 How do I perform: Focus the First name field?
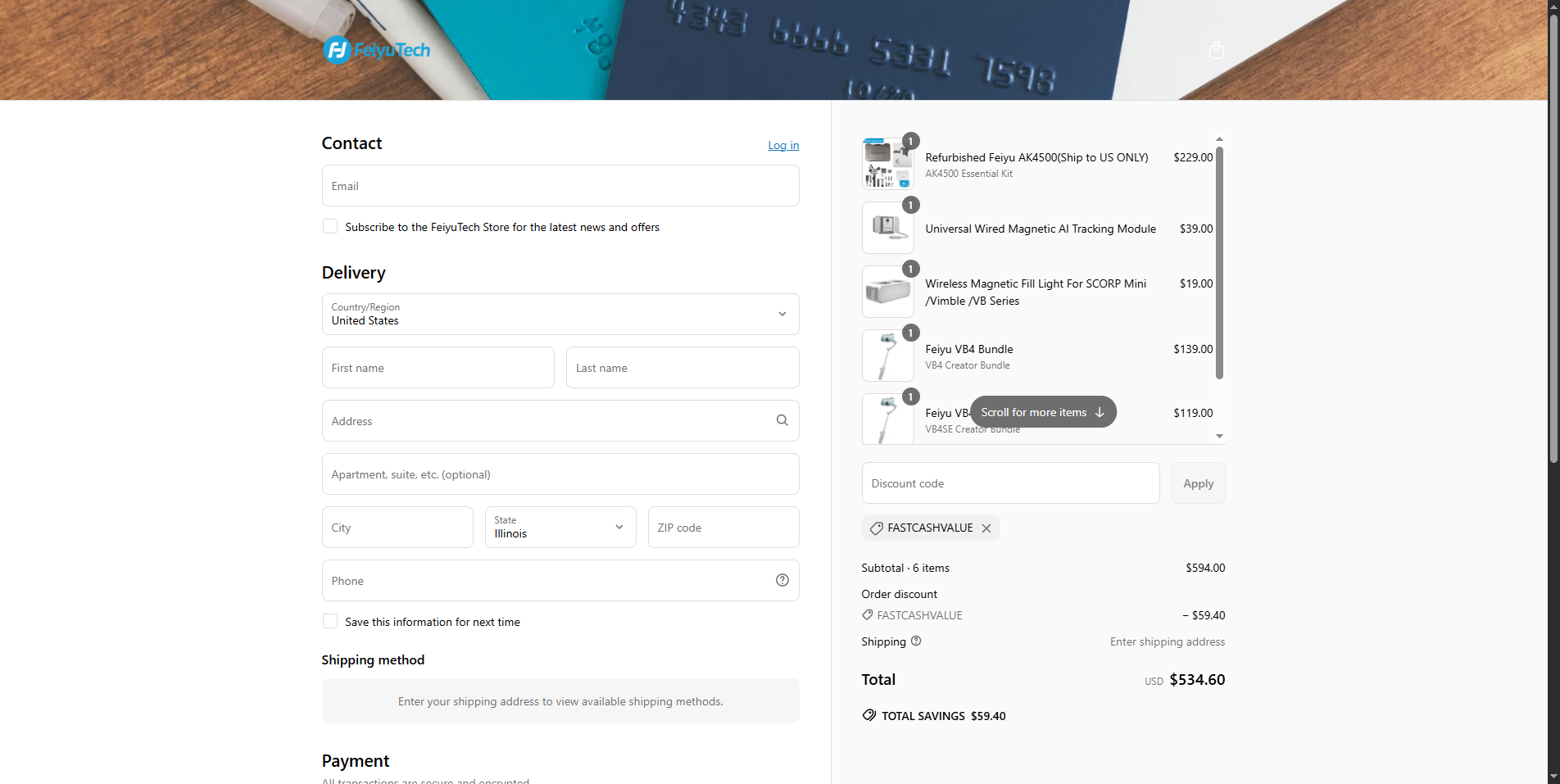[438, 368]
